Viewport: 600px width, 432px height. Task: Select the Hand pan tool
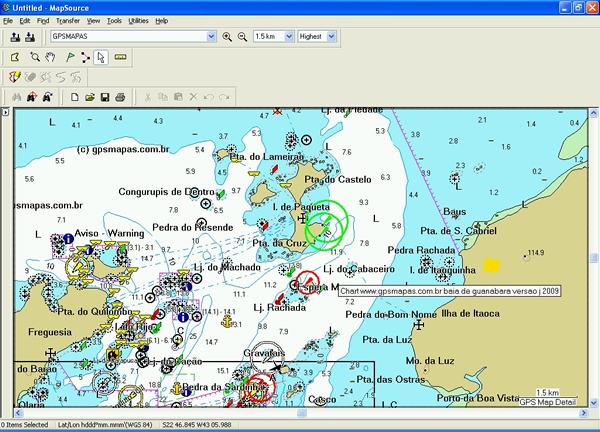point(50,57)
